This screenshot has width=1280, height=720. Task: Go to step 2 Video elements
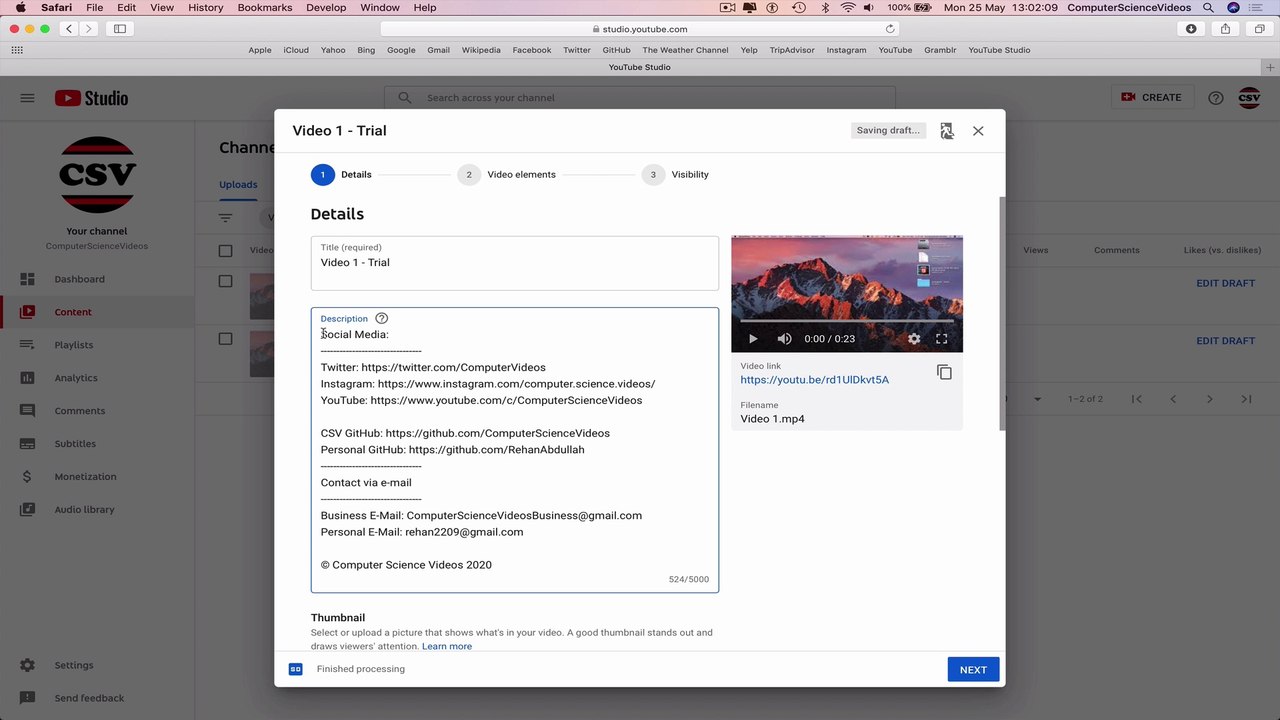tap(507, 175)
